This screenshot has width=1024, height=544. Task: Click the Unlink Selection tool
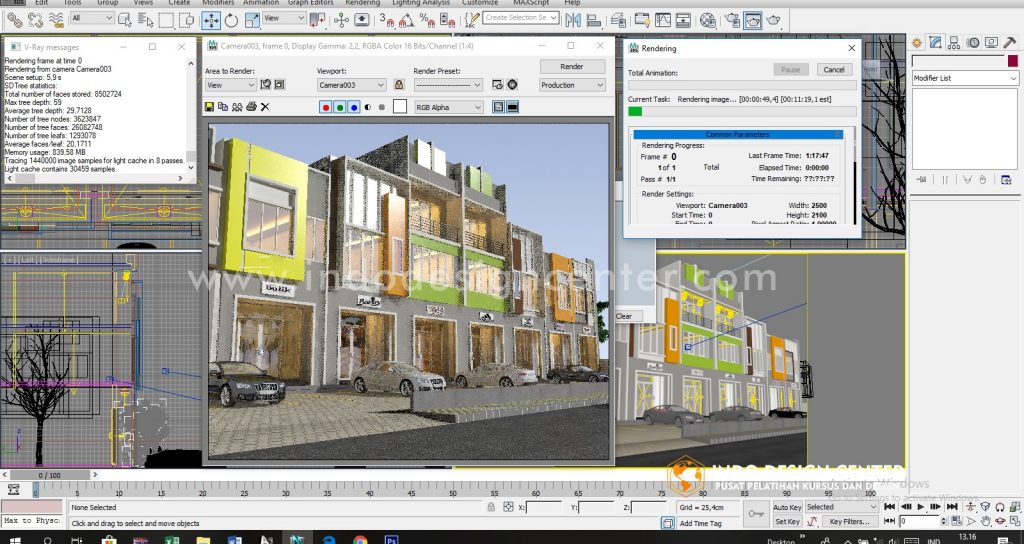[x=35, y=20]
